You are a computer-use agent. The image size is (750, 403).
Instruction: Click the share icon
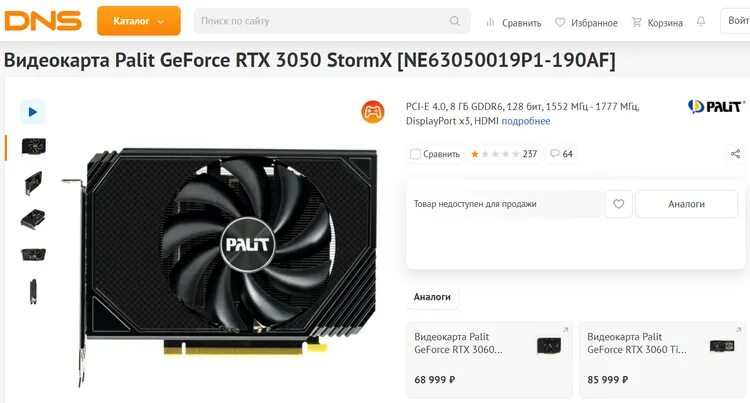pos(735,154)
